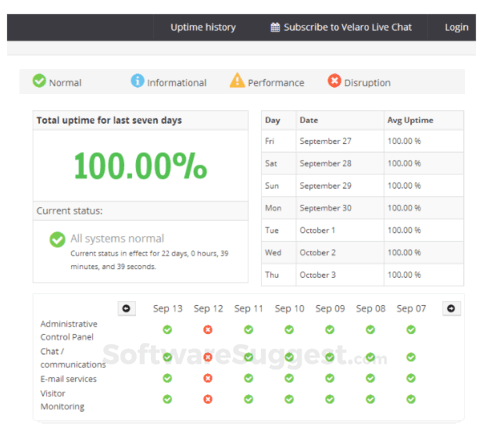The image size is (490, 435).
Task: Click the Avg Uptime column header
Action: coord(410,120)
